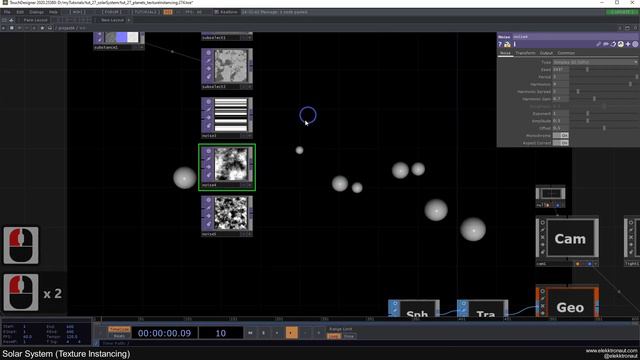Click the Amplitude slider handle

pyautogui.click(x=587, y=121)
